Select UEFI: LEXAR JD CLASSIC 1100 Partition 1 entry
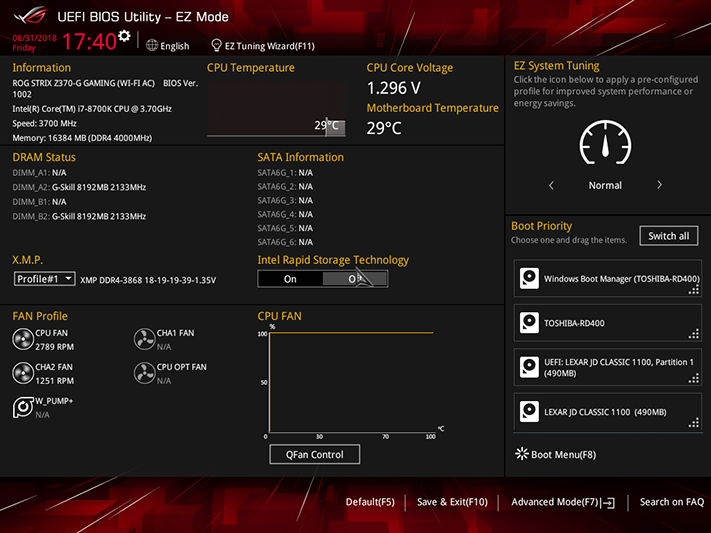The image size is (711, 533). click(x=608, y=367)
